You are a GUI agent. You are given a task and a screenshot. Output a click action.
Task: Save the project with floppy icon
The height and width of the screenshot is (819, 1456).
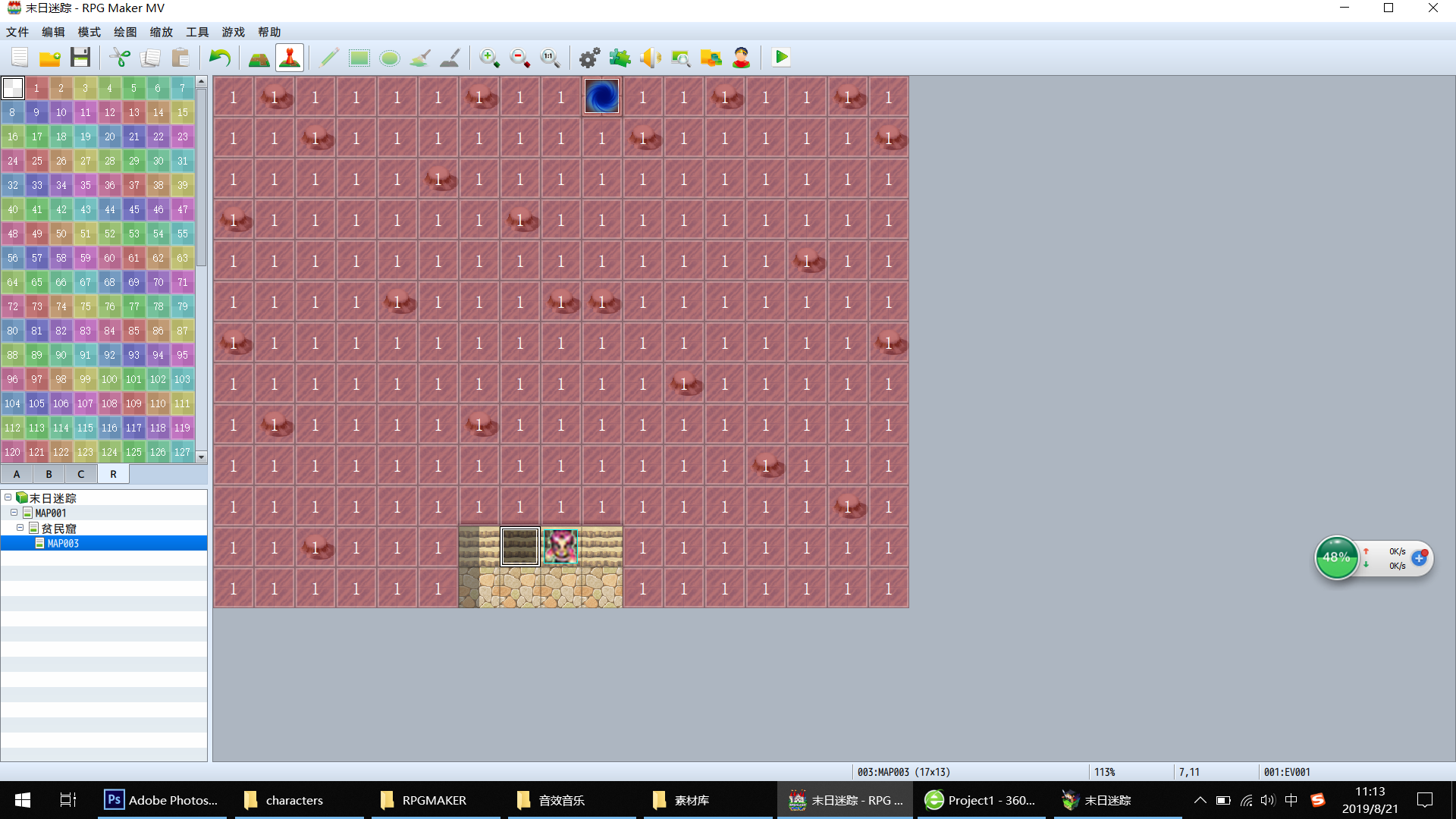click(80, 58)
